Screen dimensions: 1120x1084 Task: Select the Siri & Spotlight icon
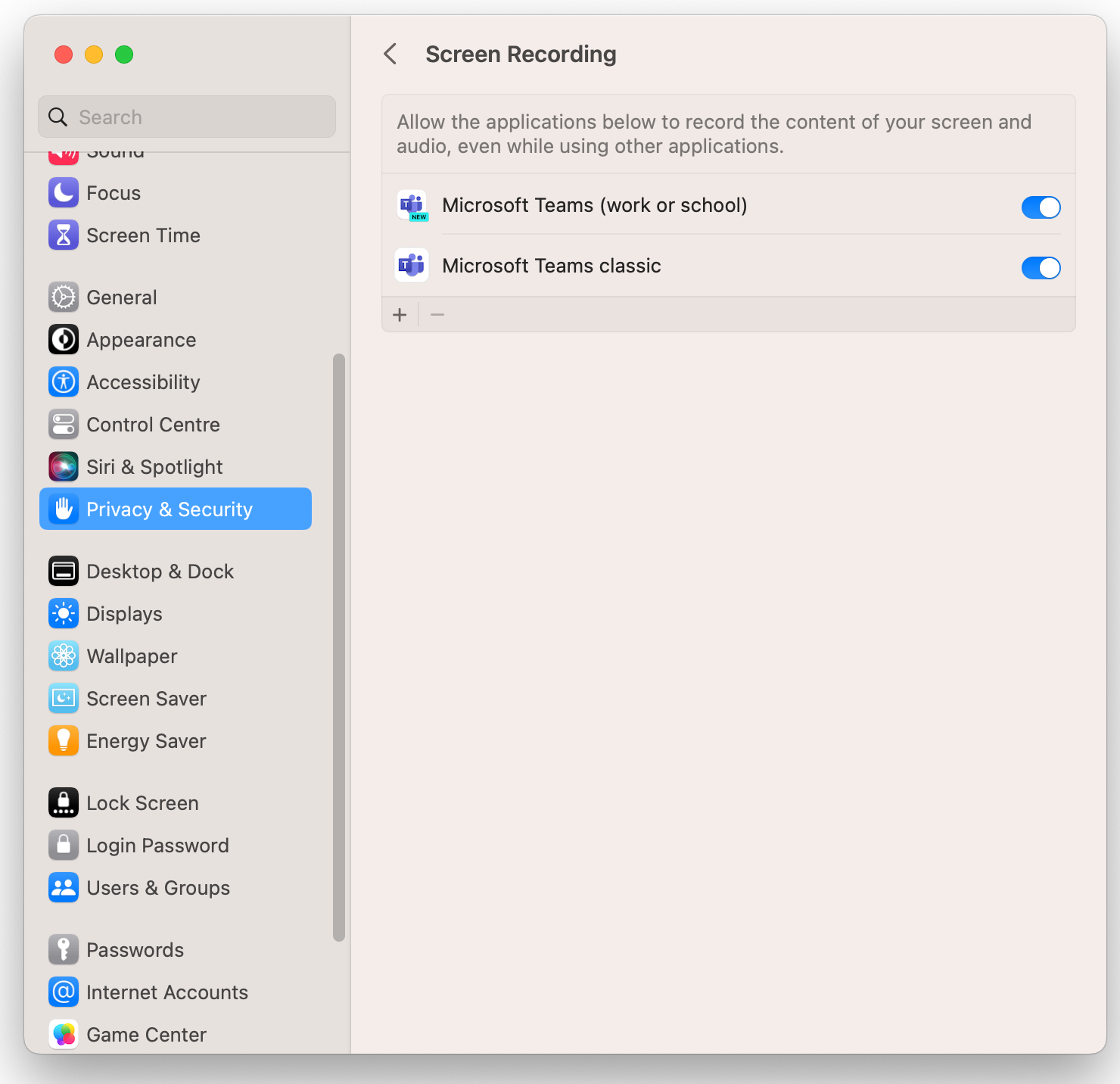pyautogui.click(x=64, y=466)
